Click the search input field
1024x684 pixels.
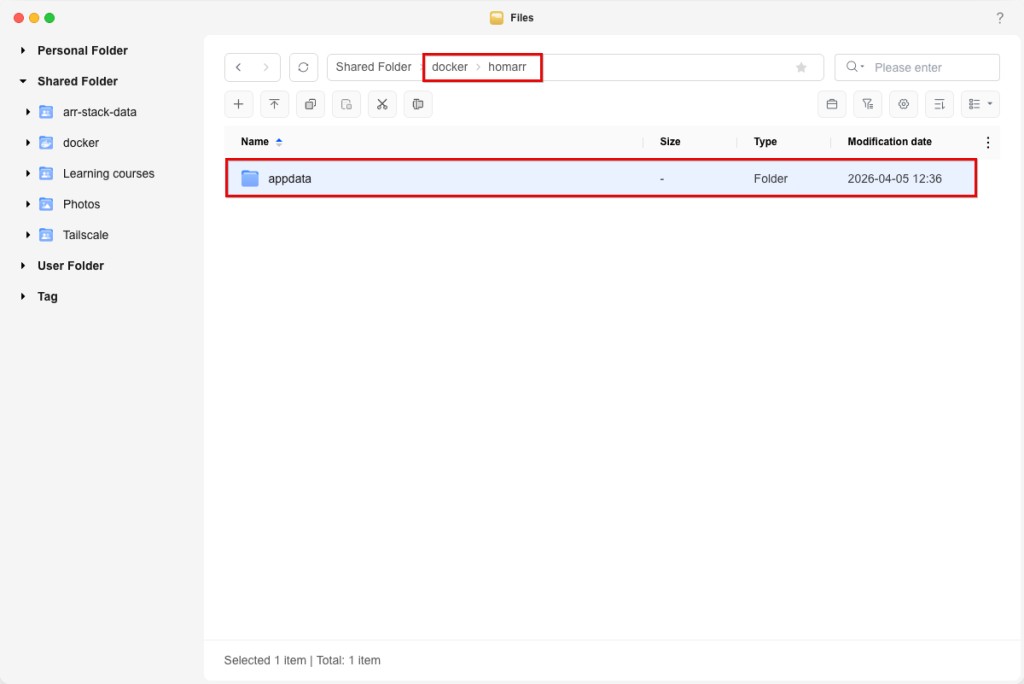pos(930,67)
